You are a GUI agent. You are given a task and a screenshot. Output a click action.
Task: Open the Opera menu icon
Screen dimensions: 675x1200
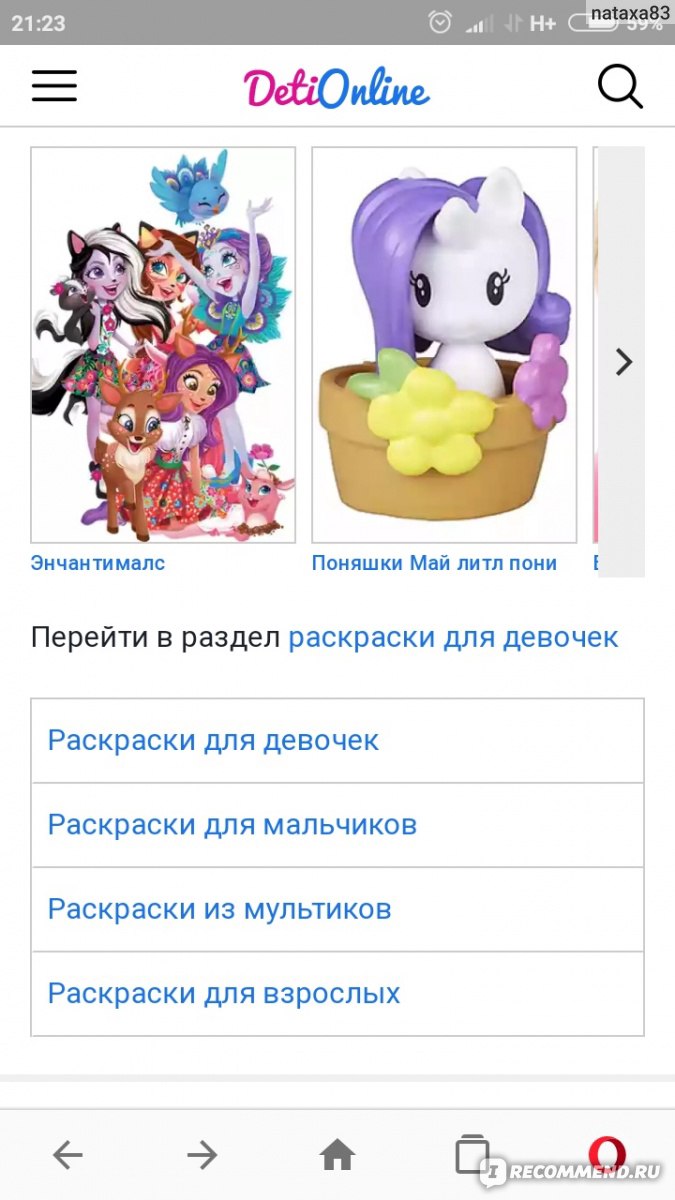(607, 1155)
